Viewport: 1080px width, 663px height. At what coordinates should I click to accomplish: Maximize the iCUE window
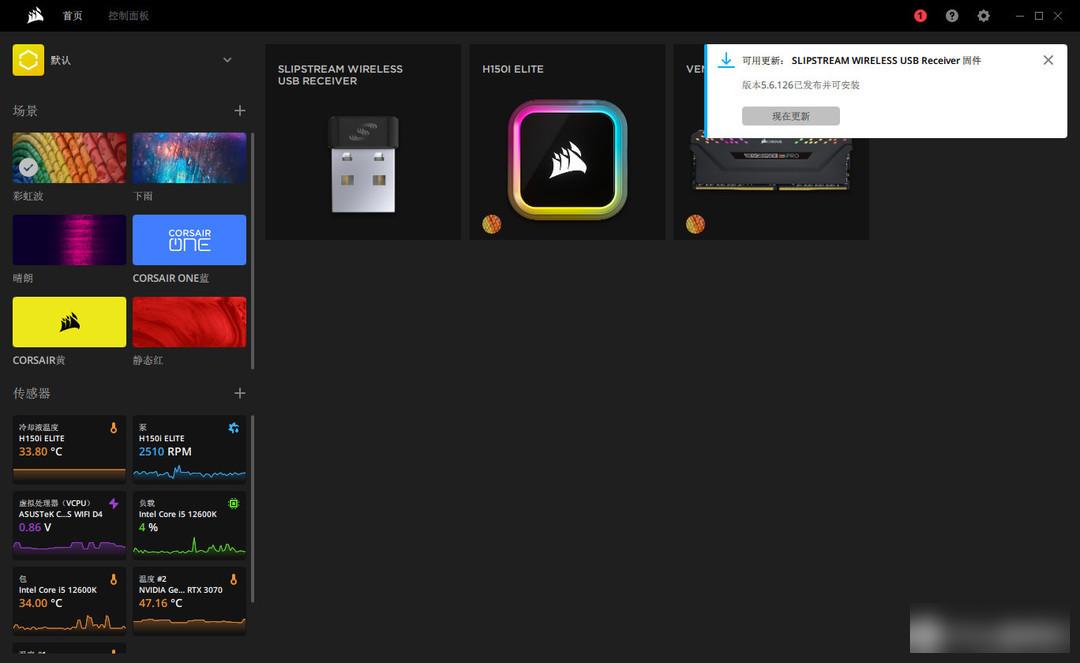[1039, 16]
